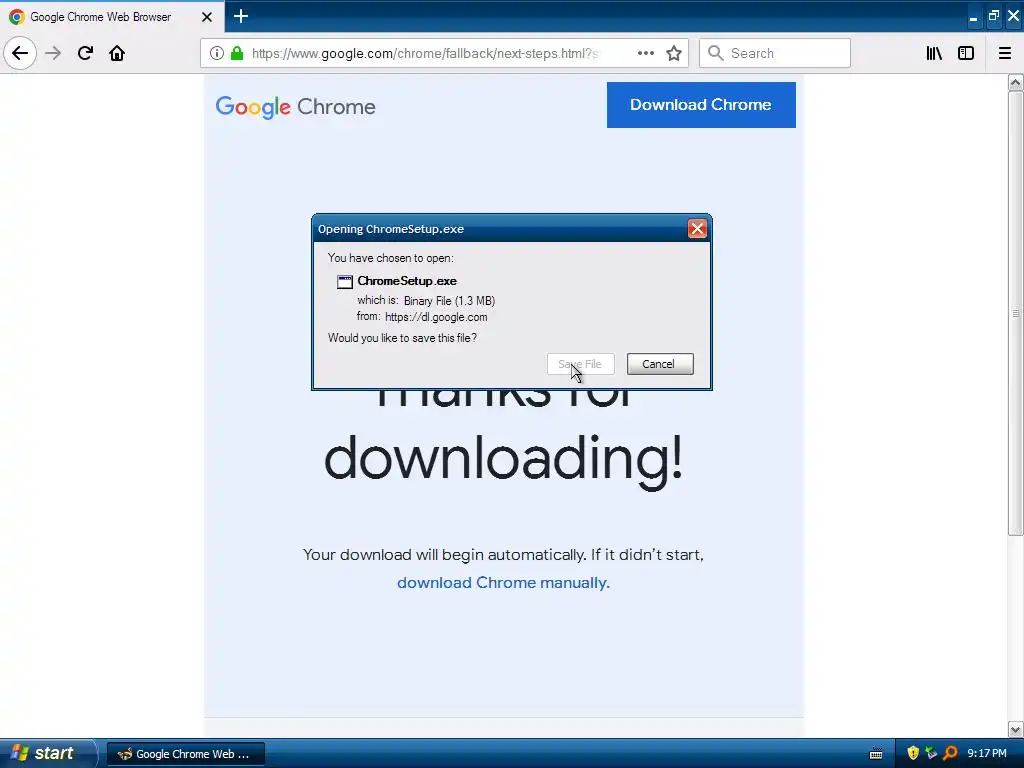This screenshot has width=1024, height=768.
Task: Go back with the back arrow
Action: (x=20, y=53)
